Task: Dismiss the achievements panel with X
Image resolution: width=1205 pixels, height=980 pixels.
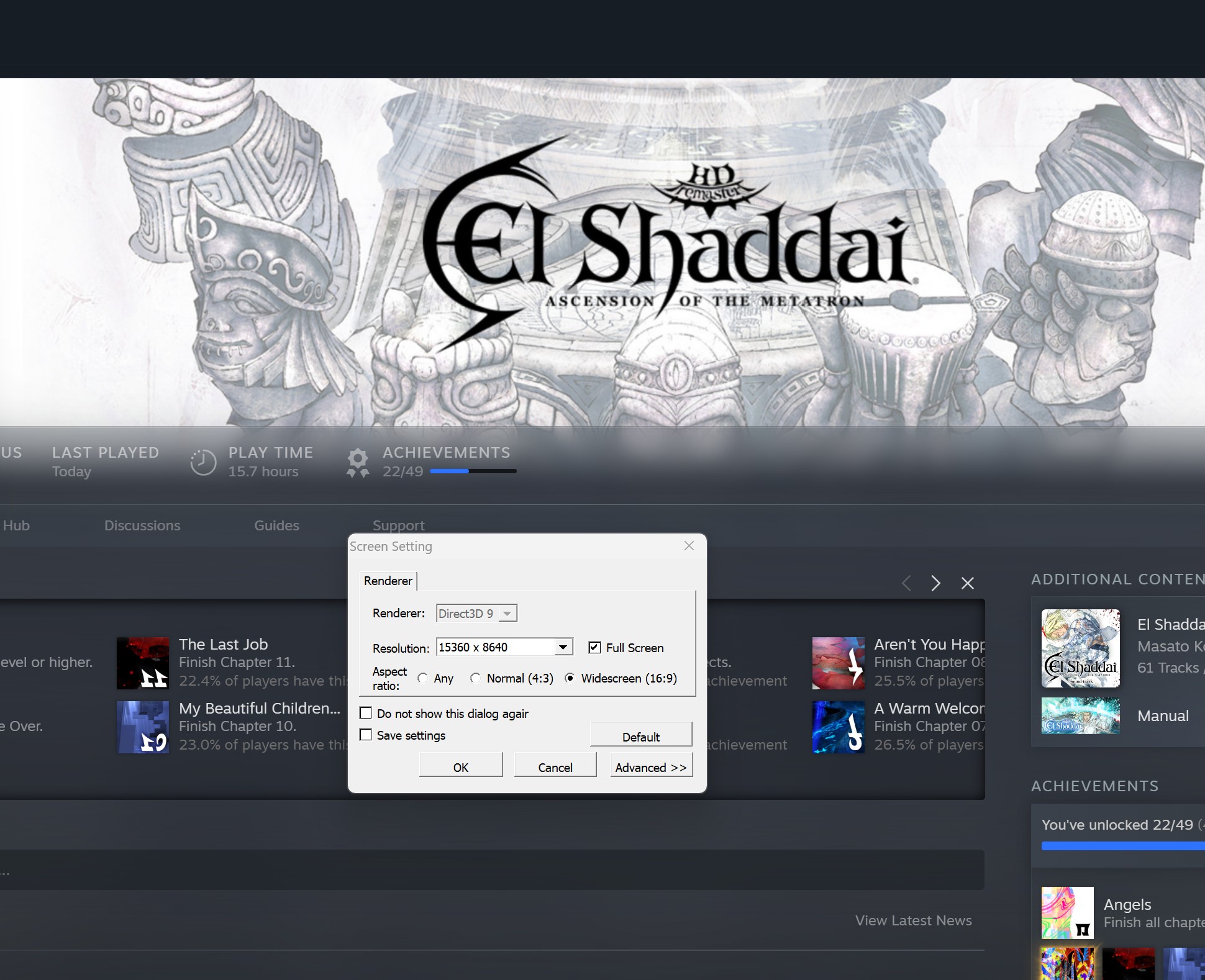Action: (x=968, y=583)
